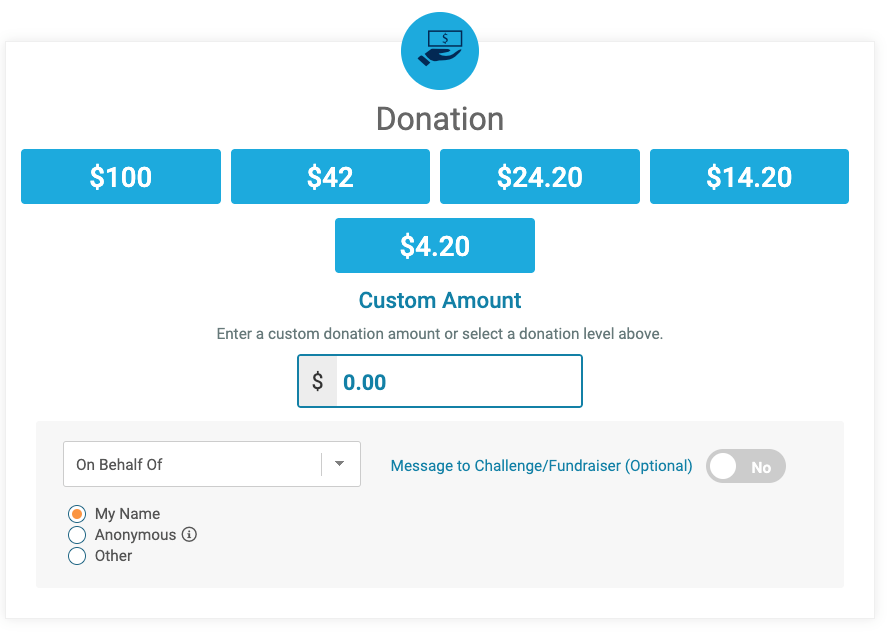887x641 pixels.
Task: Click the dollar sign prefix in the amount field
Action: click(318, 381)
